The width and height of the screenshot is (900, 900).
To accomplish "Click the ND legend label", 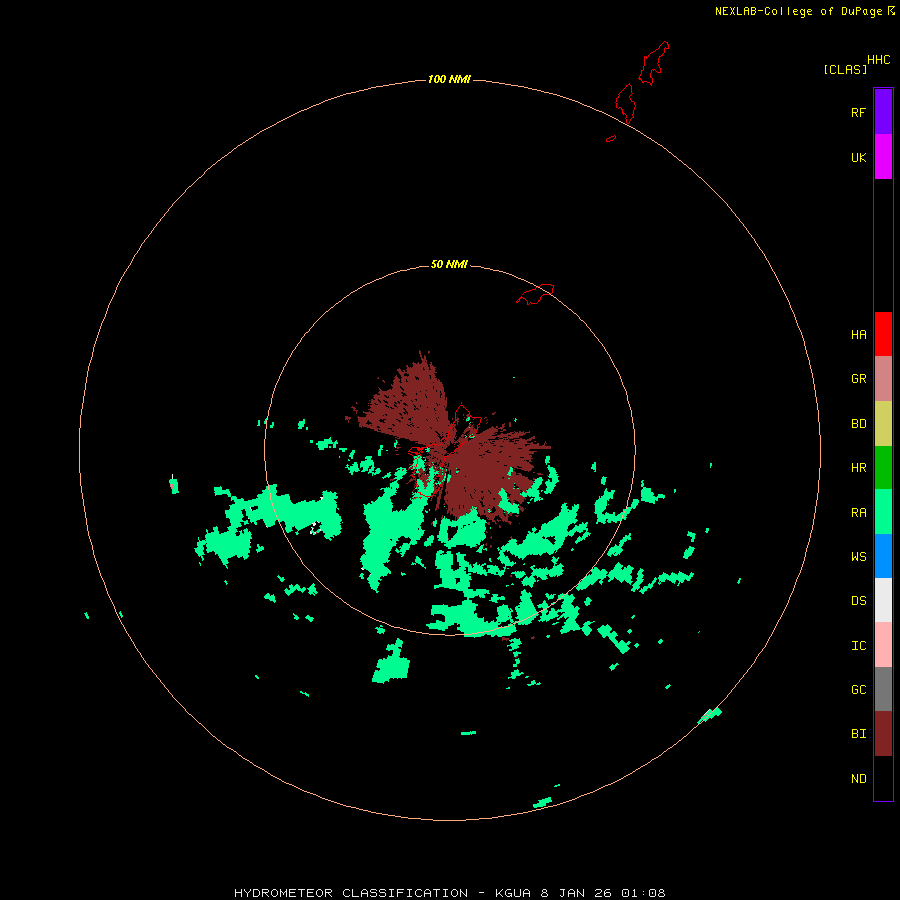I will 858,779.
